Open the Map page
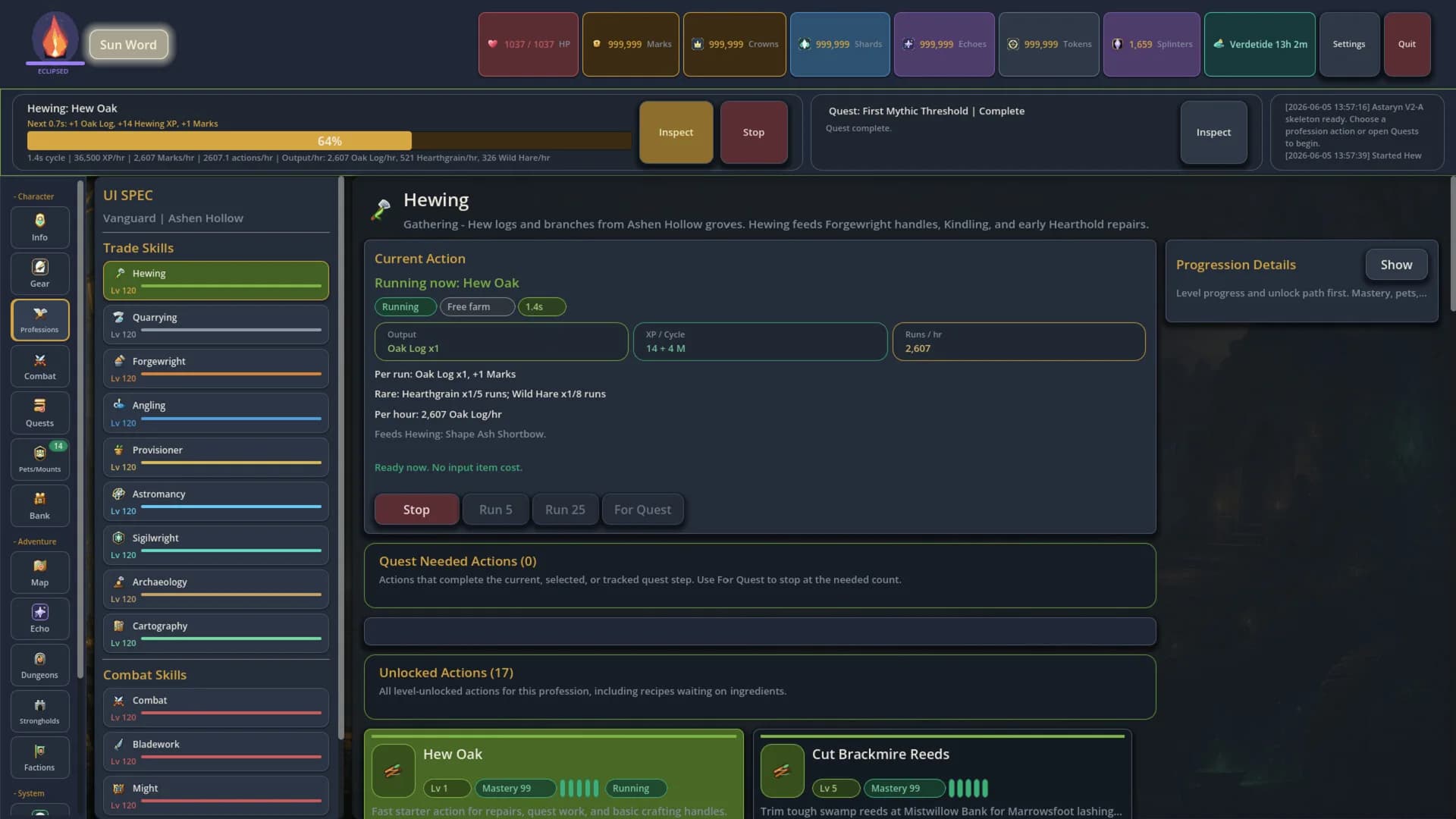Screen dimensions: 1456x819 click(39, 573)
